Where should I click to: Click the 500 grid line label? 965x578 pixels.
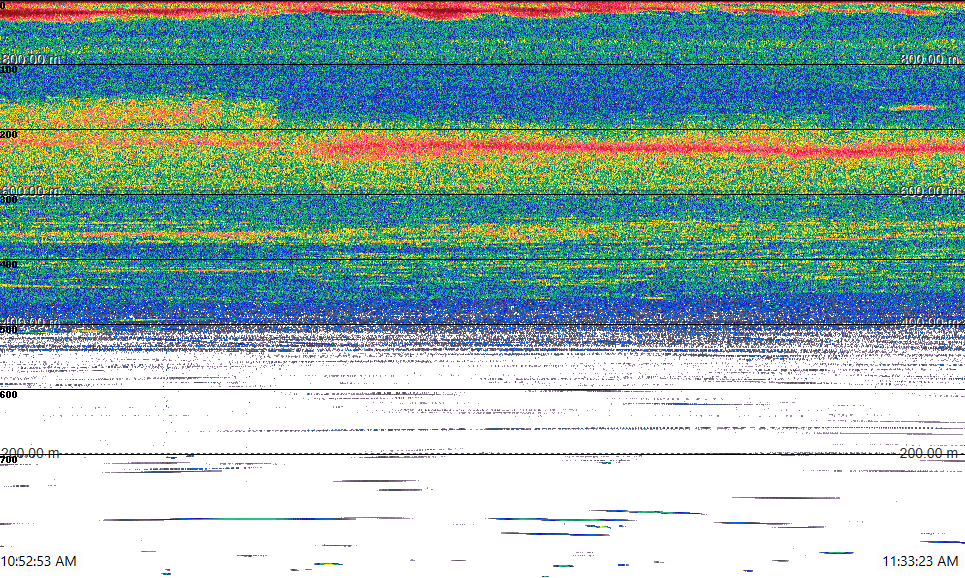tap(9, 330)
